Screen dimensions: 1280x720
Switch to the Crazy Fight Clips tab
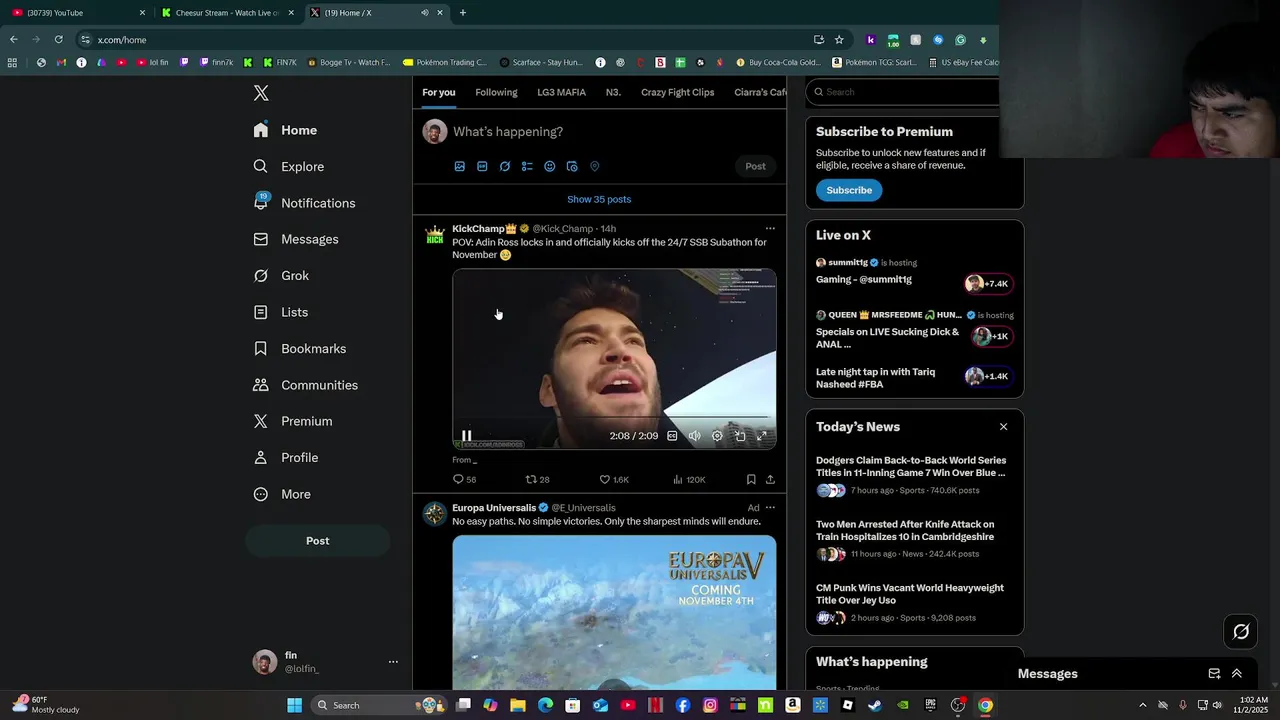(678, 93)
